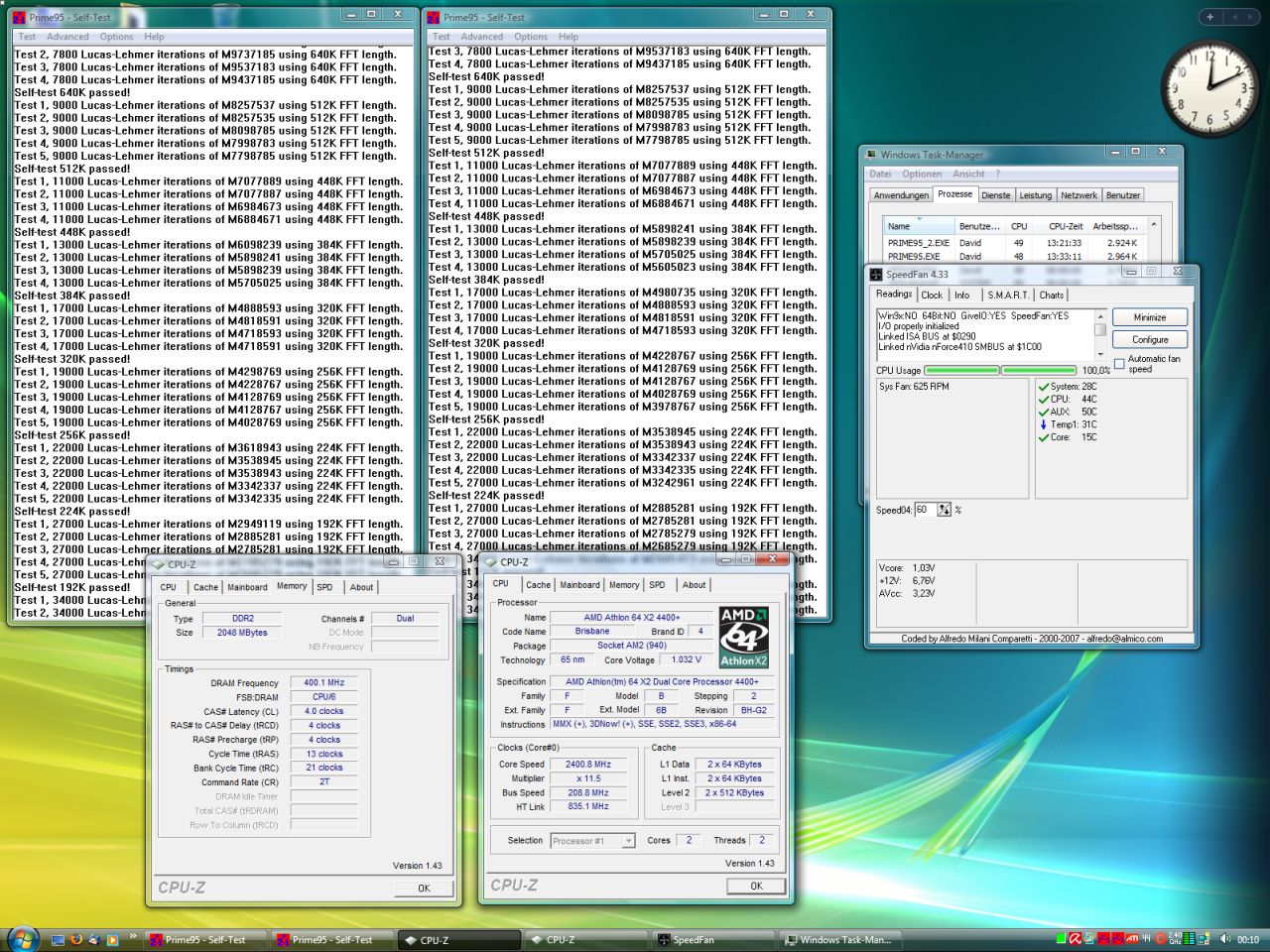Open Test menu in left Prime95 window

[27, 37]
